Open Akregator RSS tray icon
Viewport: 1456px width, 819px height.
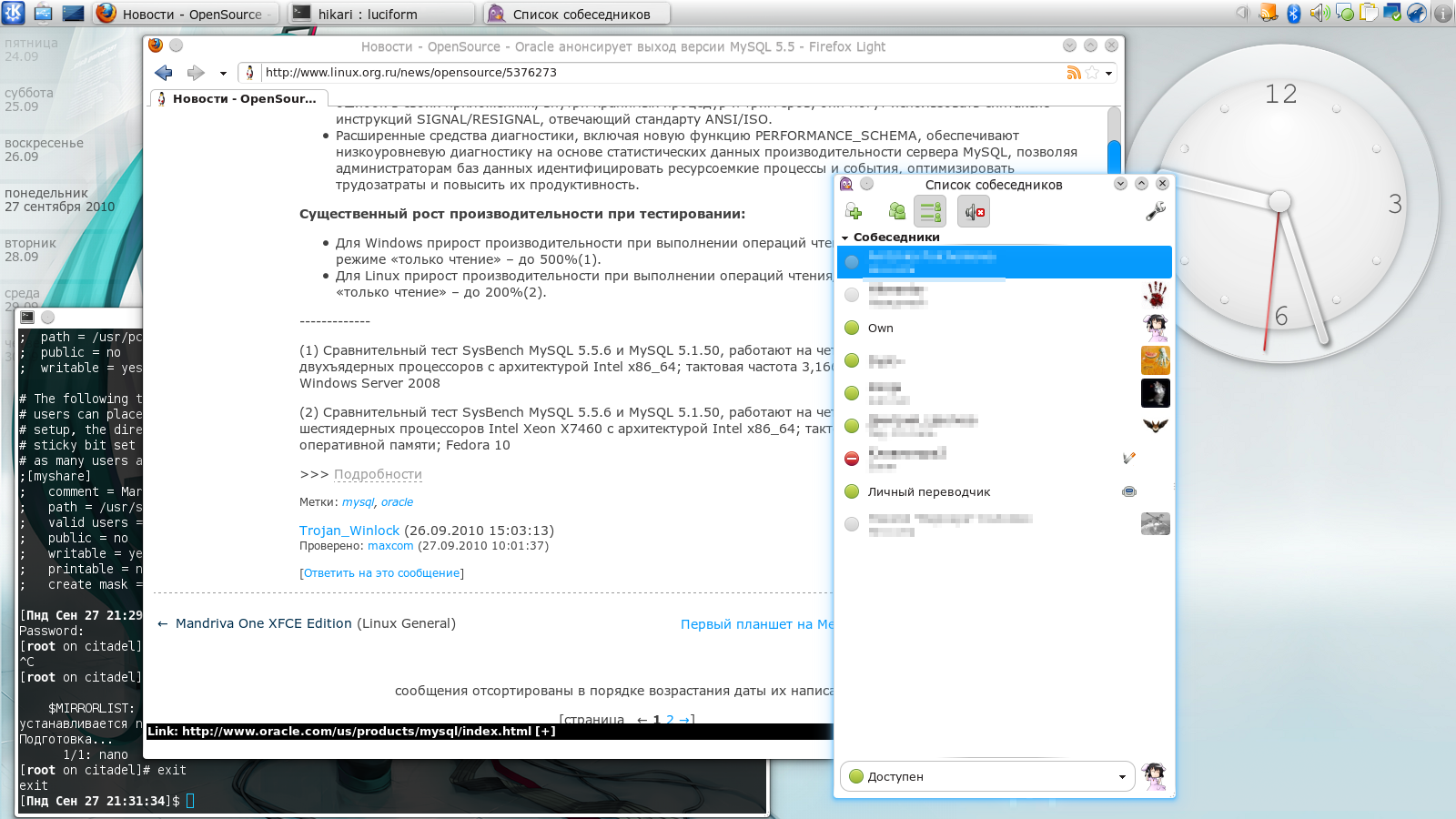(1269, 13)
